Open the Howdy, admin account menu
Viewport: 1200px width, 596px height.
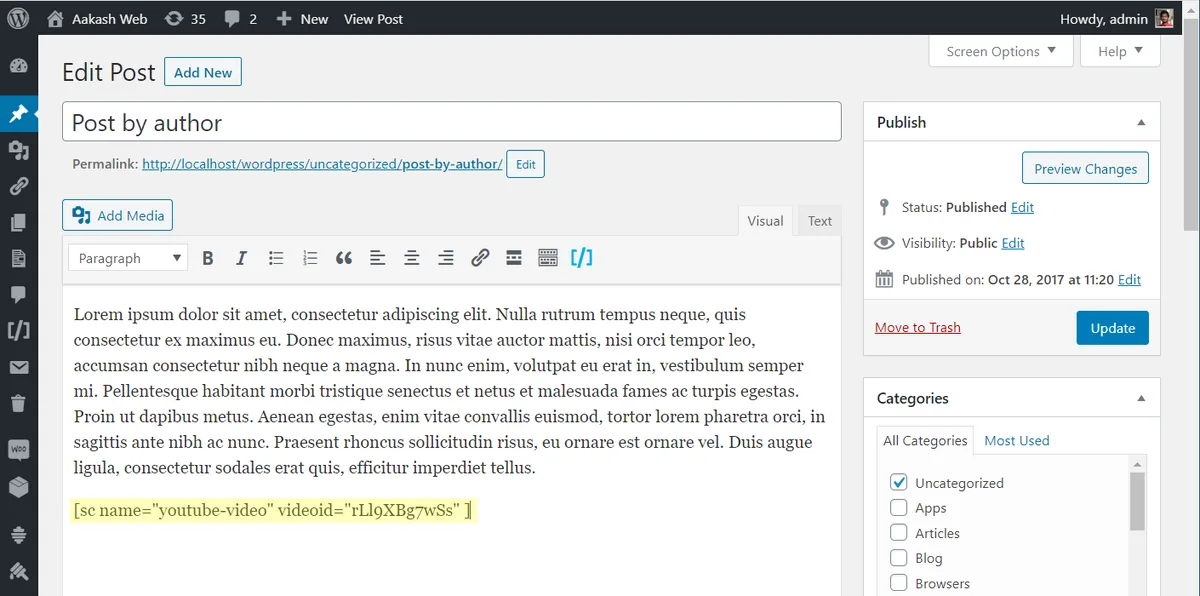coord(1117,18)
